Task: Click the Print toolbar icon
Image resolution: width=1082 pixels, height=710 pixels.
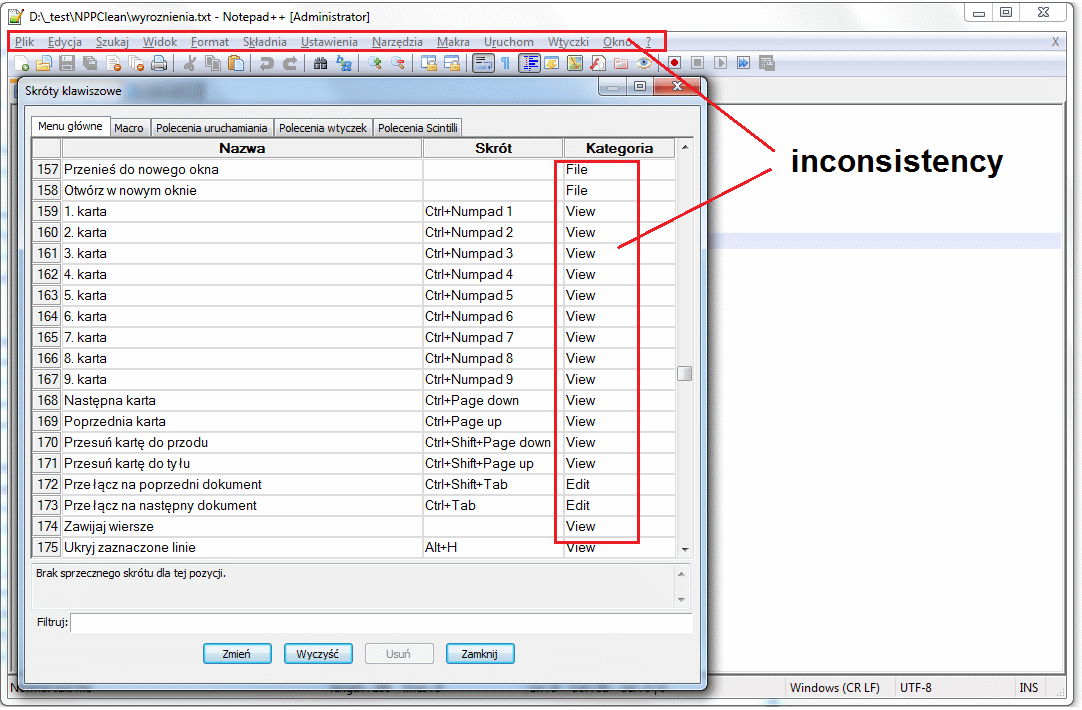Action: [161, 63]
